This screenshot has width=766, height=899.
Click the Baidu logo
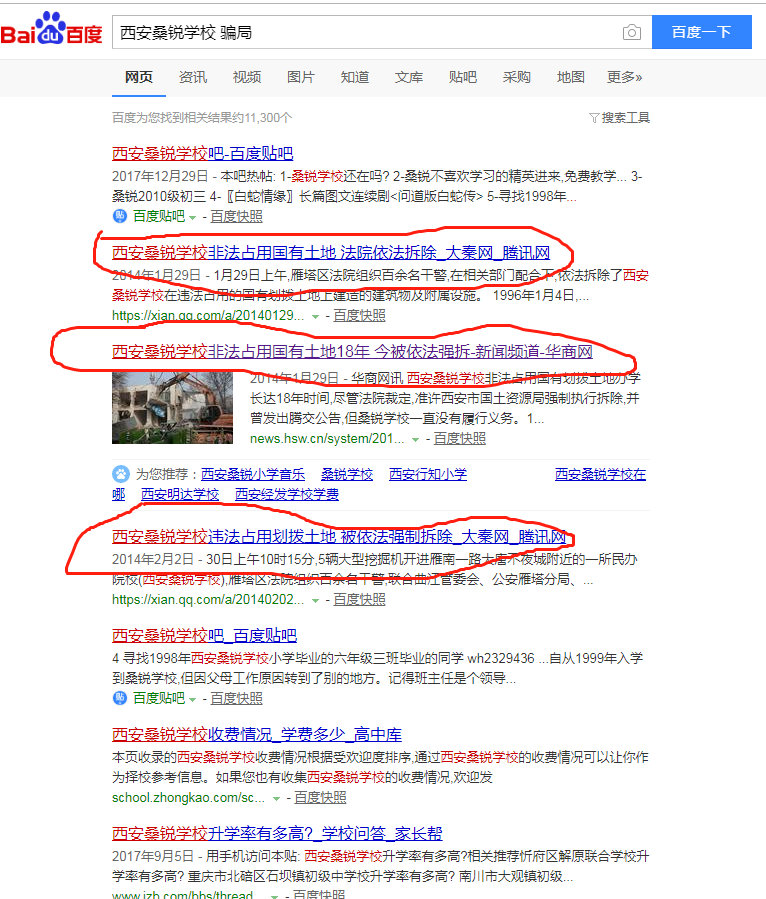coord(52,32)
